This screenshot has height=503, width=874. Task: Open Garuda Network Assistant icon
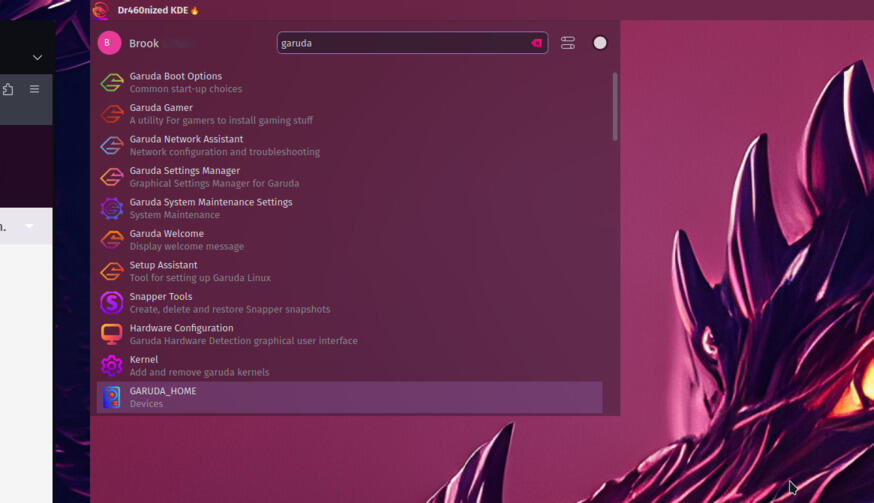coord(111,146)
